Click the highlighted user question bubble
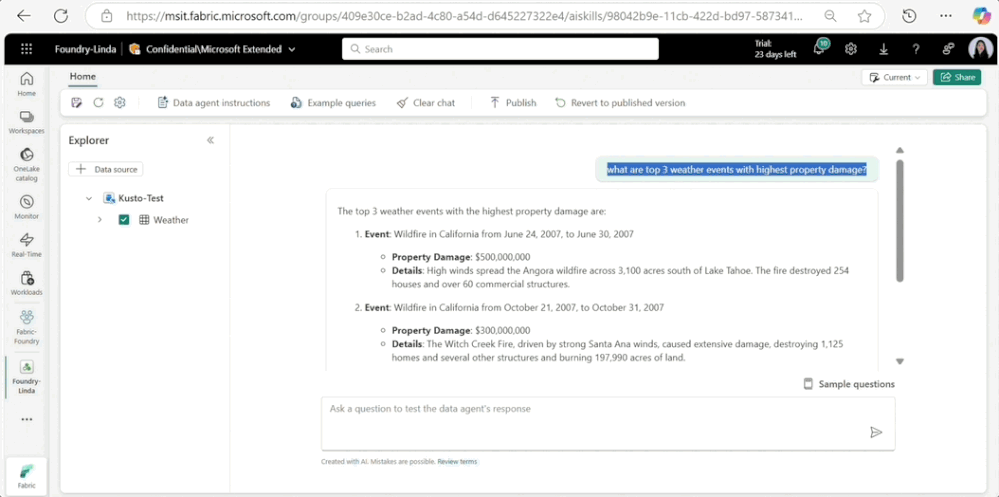999x497 pixels. pyautogui.click(x=737, y=169)
